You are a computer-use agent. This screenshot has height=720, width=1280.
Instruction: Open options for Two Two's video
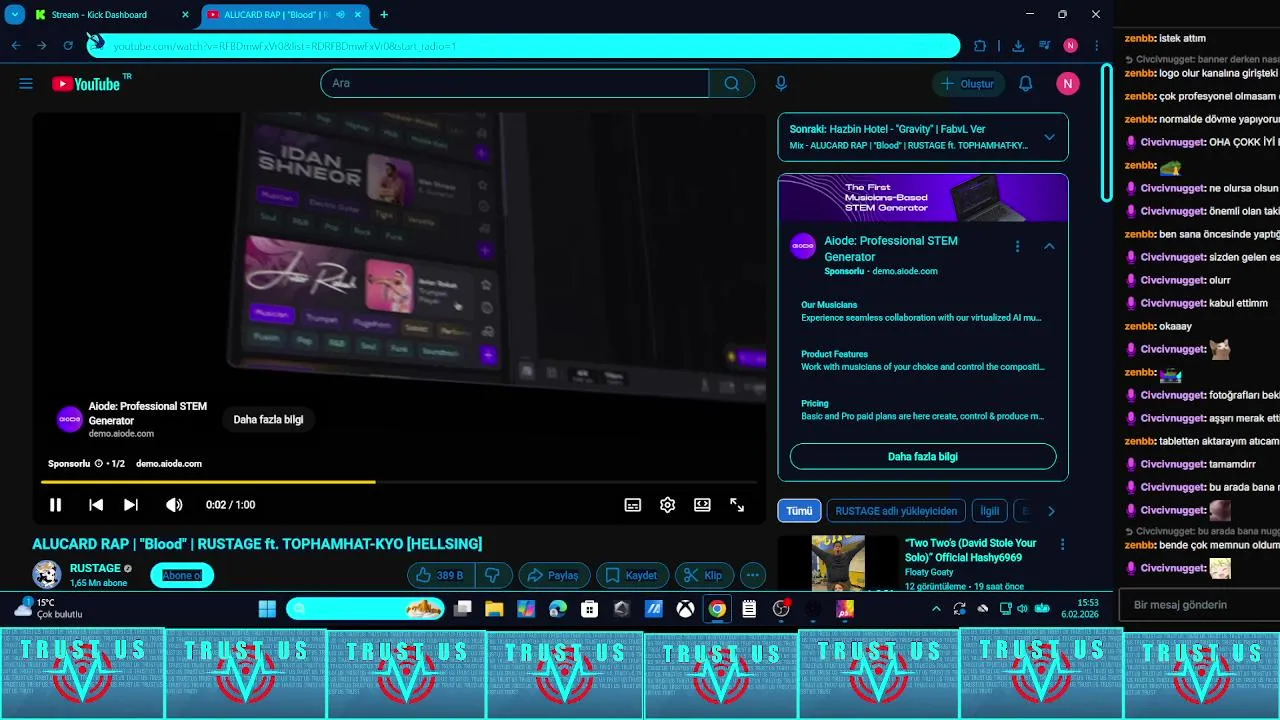click(x=1062, y=545)
